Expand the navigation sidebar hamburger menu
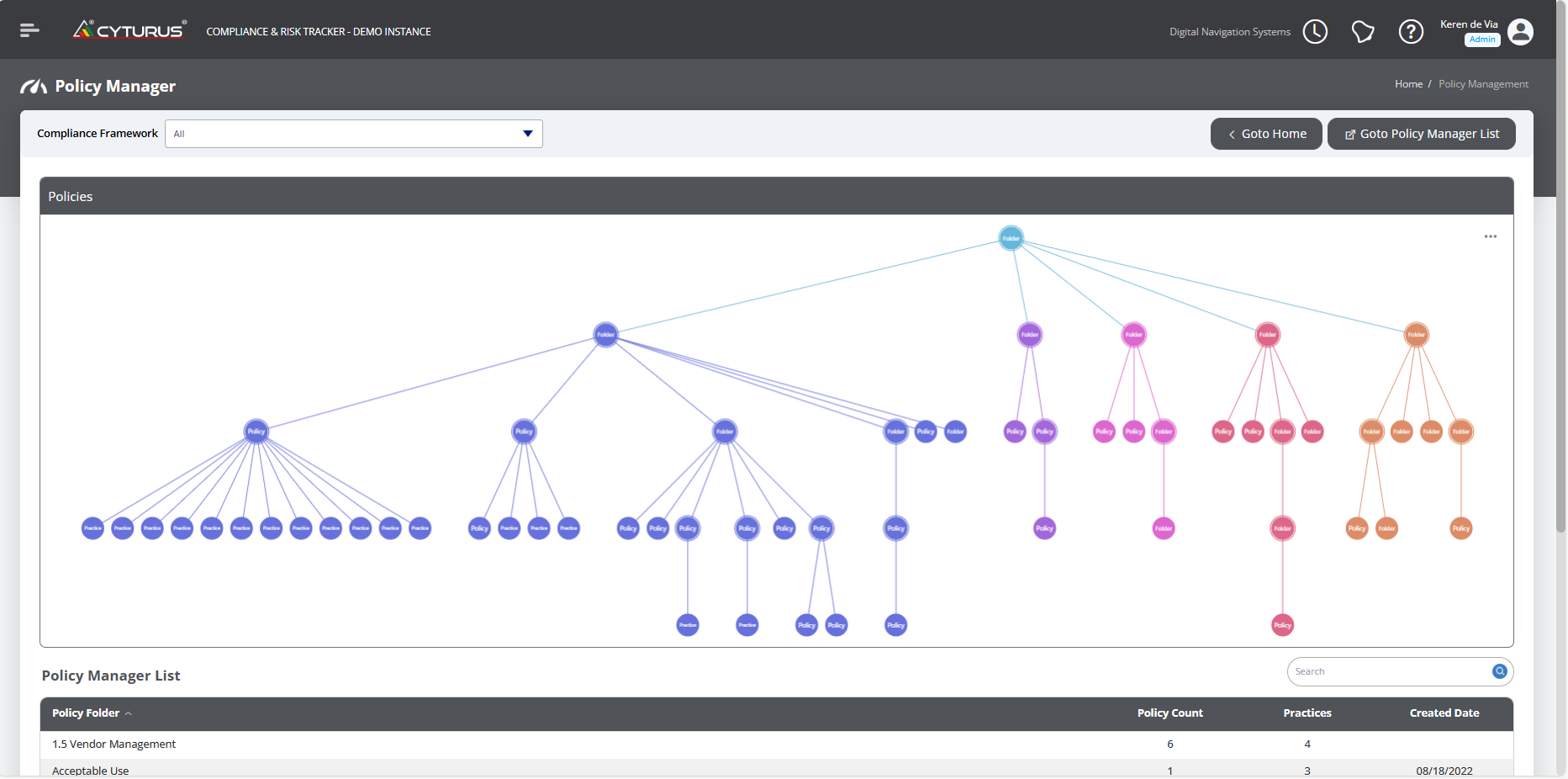This screenshot has width=1568, height=779. tap(29, 29)
